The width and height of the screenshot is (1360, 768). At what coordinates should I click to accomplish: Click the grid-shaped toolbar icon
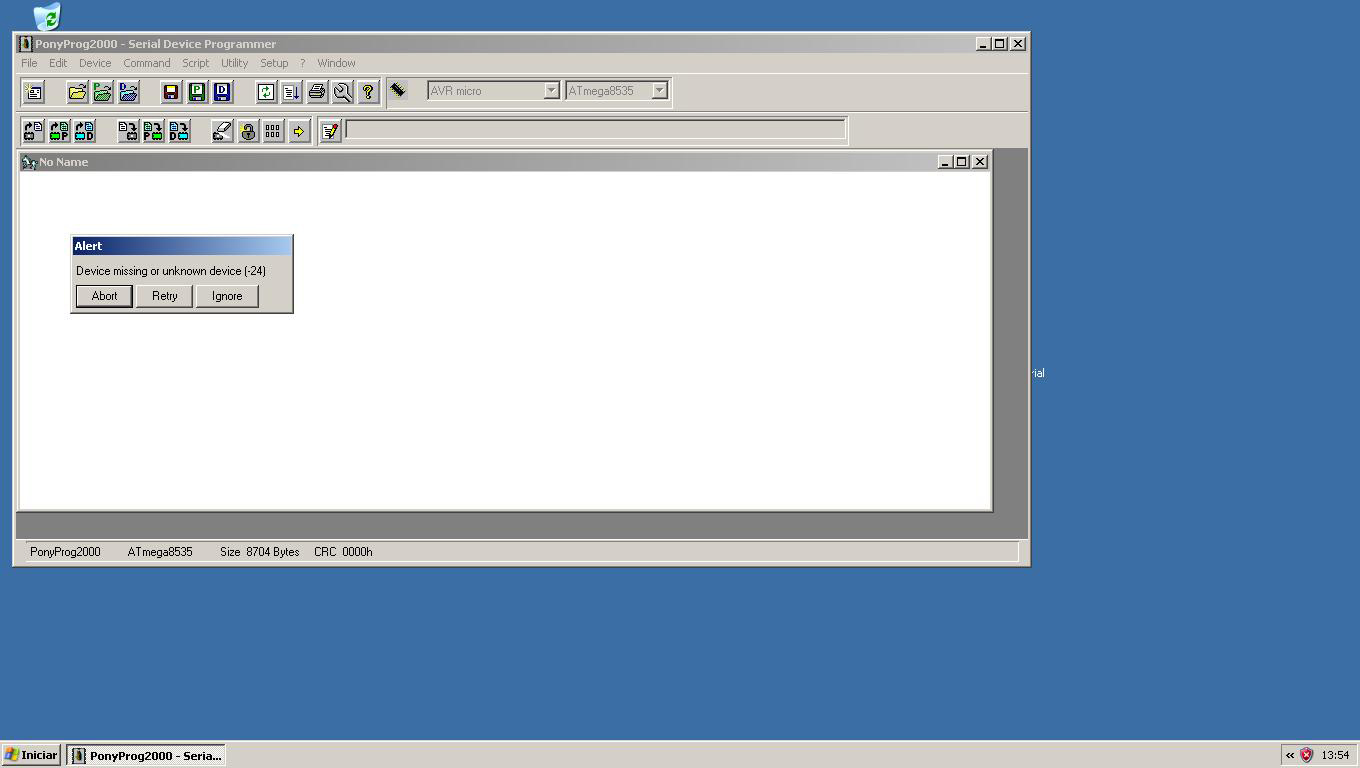pos(273,131)
